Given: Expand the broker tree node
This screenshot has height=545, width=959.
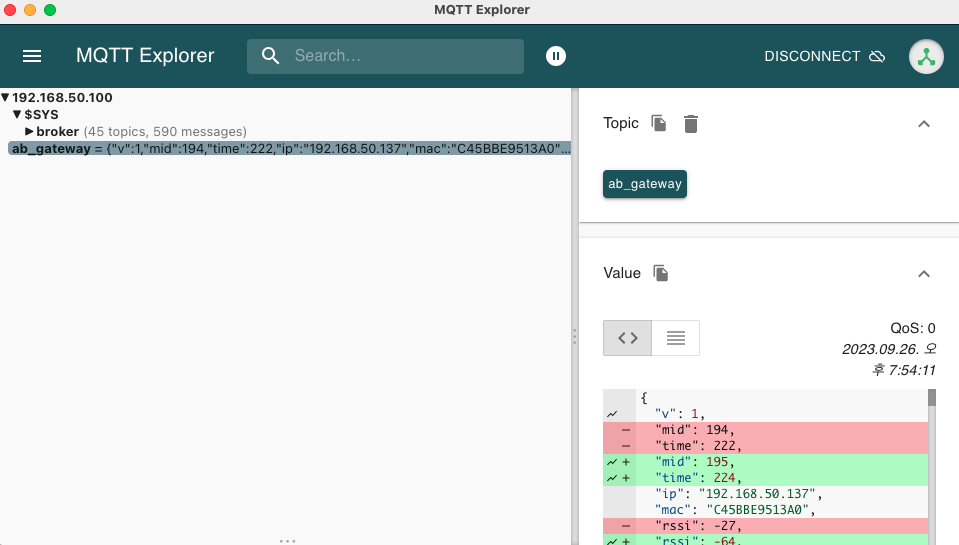Looking at the screenshot, I should (29, 132).
